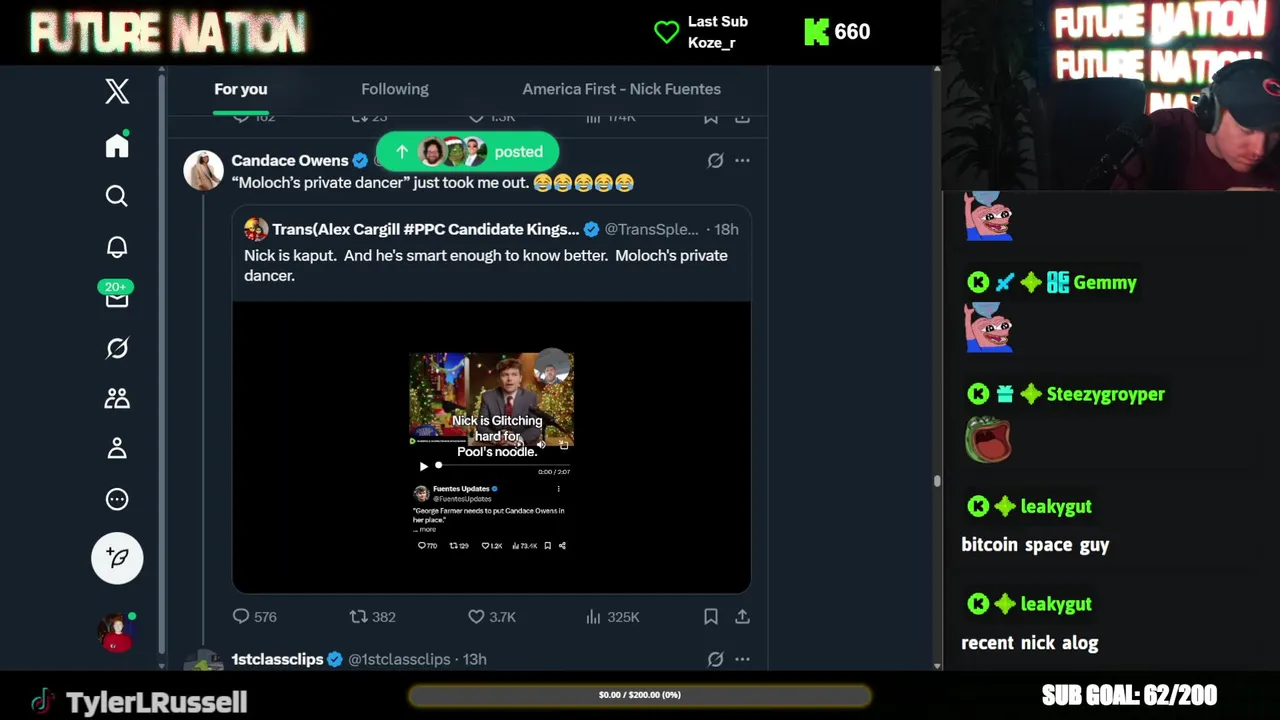Repost the post with 382 reposts
Image resolution: width=1280 pixels, height=720 pixels.
372,617
